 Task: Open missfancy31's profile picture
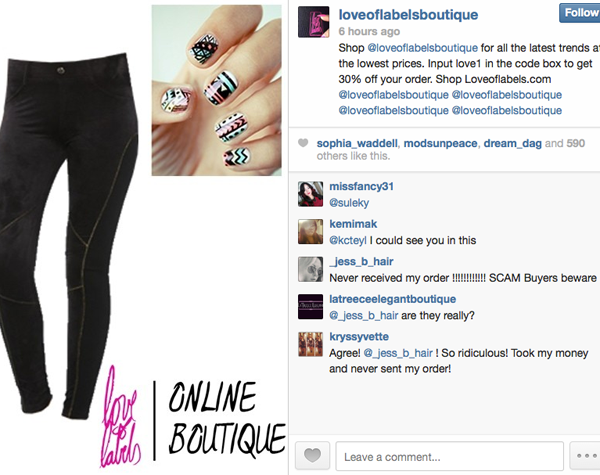coord(310,194)
